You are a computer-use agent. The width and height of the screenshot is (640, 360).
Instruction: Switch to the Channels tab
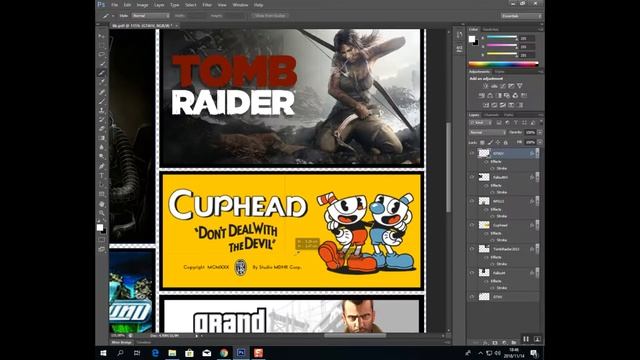coord(491,115)
